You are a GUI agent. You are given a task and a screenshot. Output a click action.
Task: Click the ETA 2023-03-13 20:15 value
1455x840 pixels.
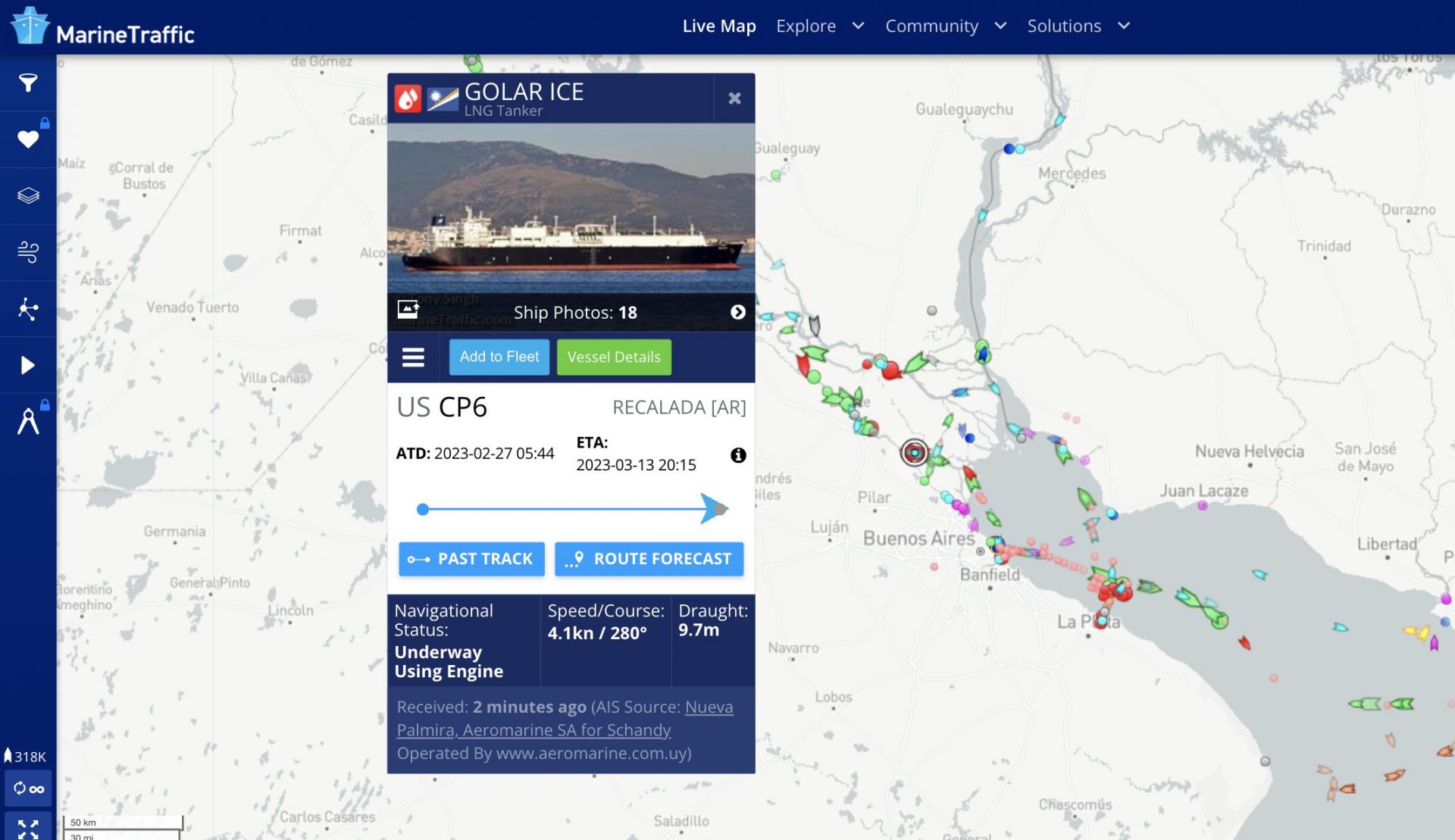point(636,465)
